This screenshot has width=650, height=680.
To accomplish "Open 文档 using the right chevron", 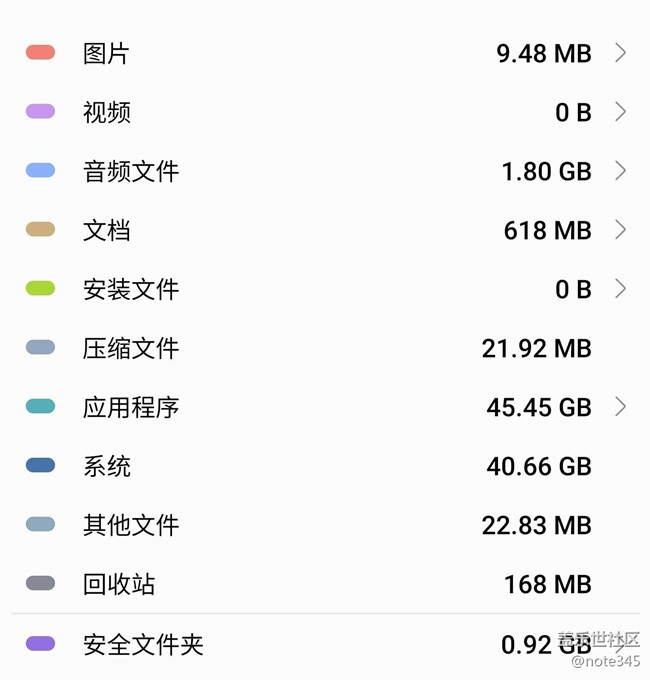I will click(620, 230).
